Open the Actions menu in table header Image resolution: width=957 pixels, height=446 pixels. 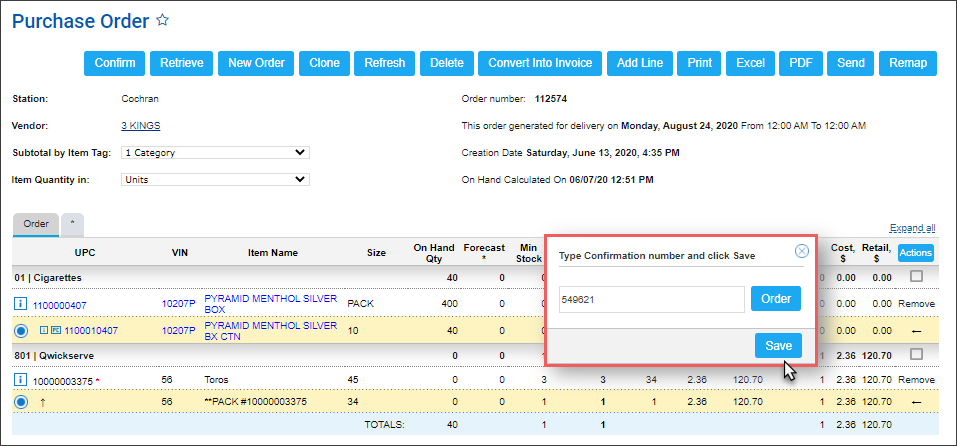click(915, 253)
